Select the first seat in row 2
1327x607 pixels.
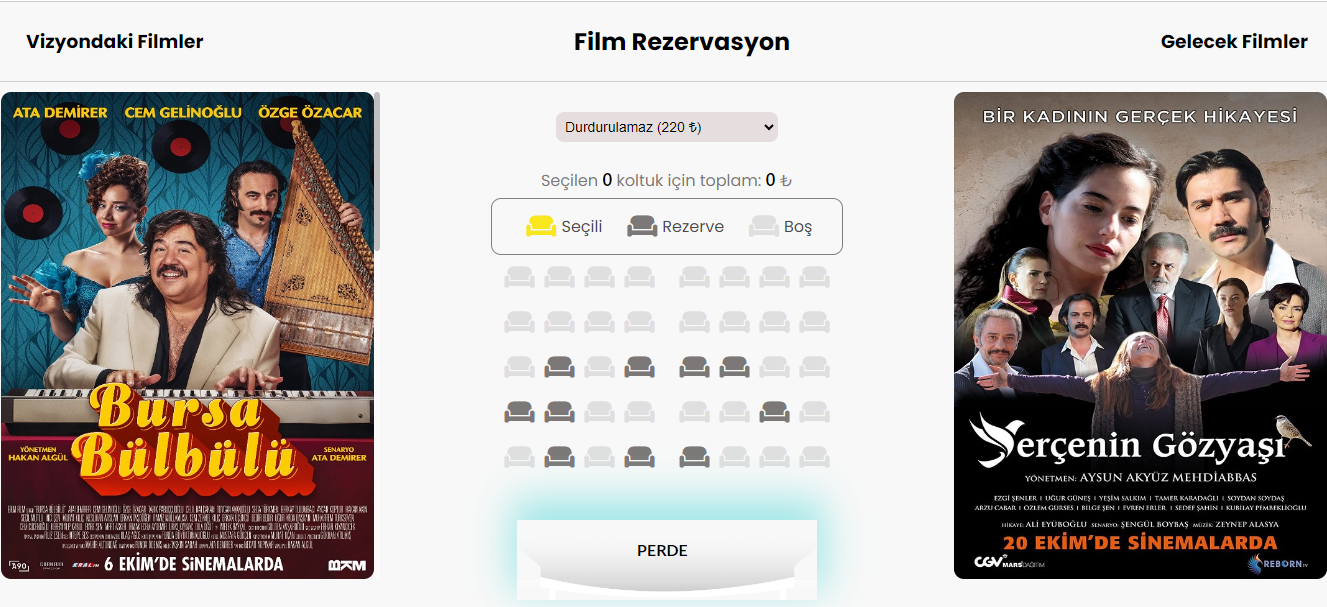click(x=519, y=322)
